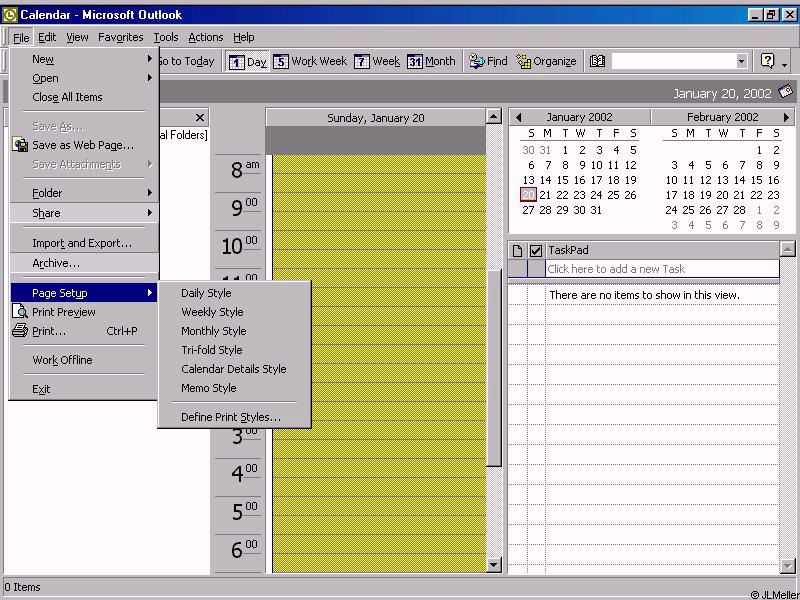Click the Find toolbar icon

coord(488,61)
